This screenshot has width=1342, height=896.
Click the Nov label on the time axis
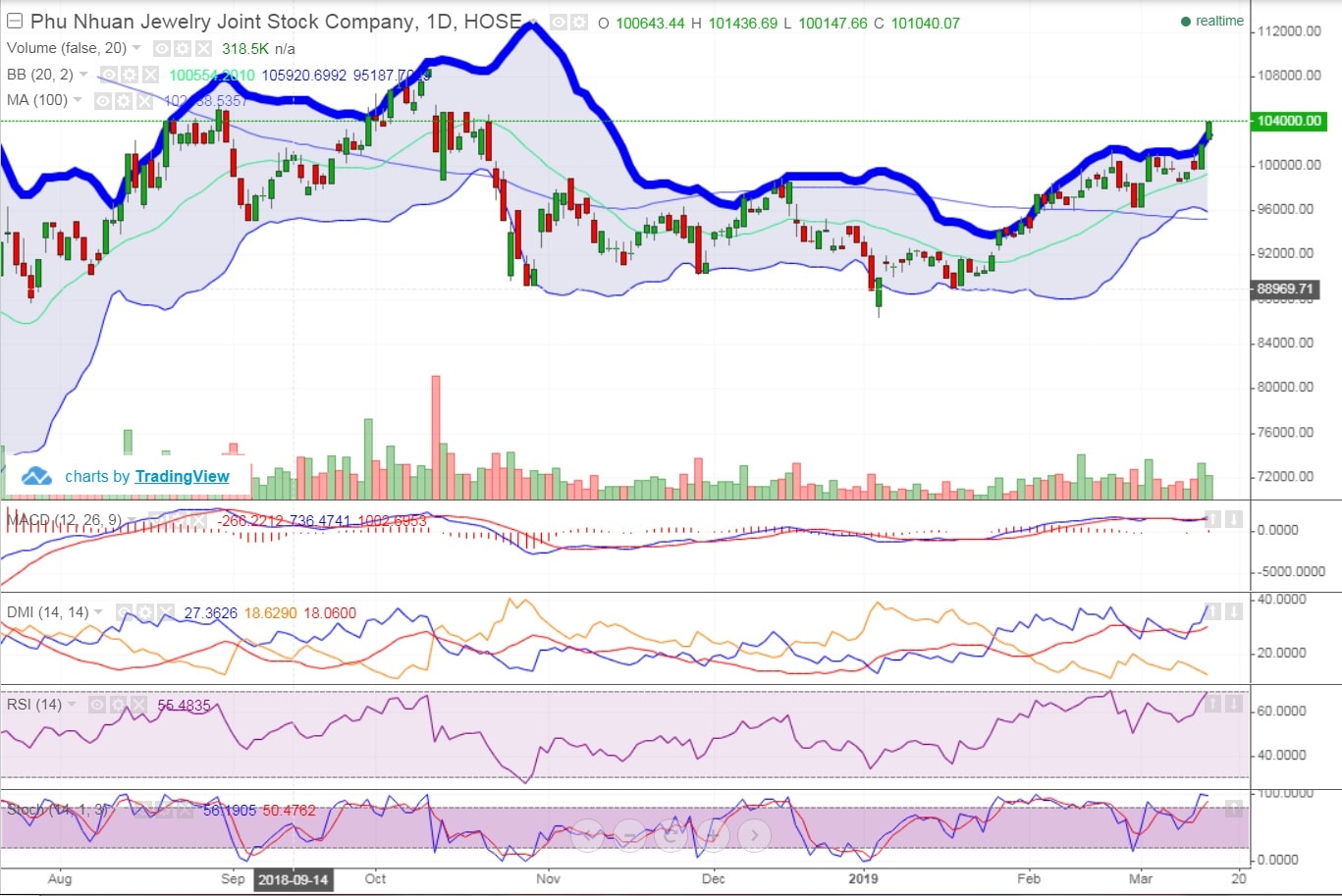click(x=548, y=878)
